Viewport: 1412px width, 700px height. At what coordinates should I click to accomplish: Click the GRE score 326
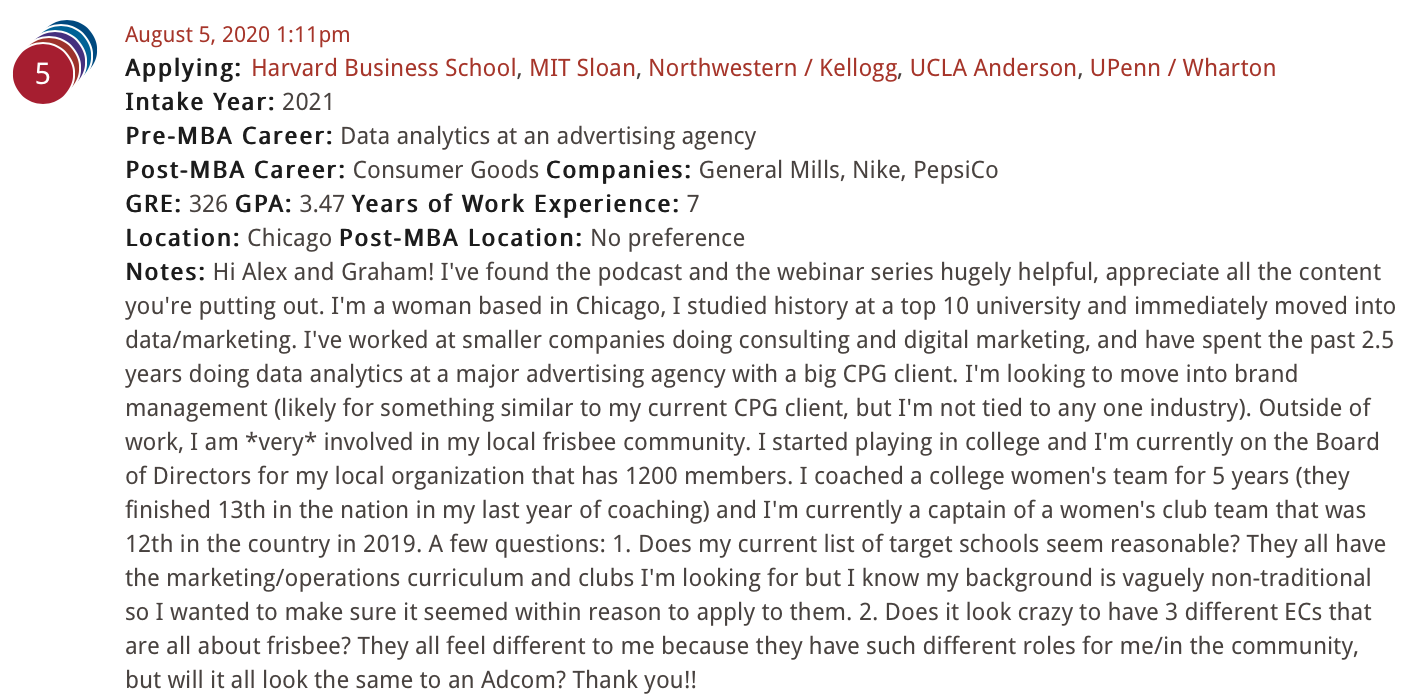tap(208, 204)
